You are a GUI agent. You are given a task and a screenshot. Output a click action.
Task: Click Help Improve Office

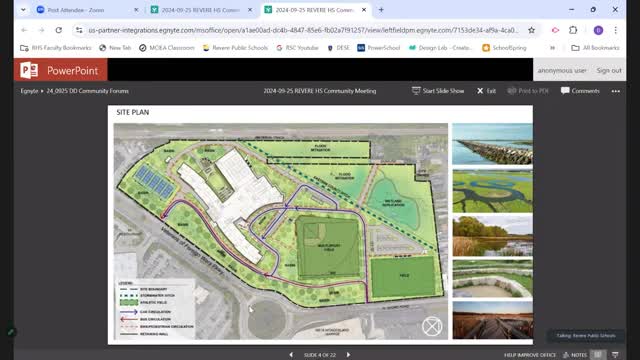click(530, 355)
